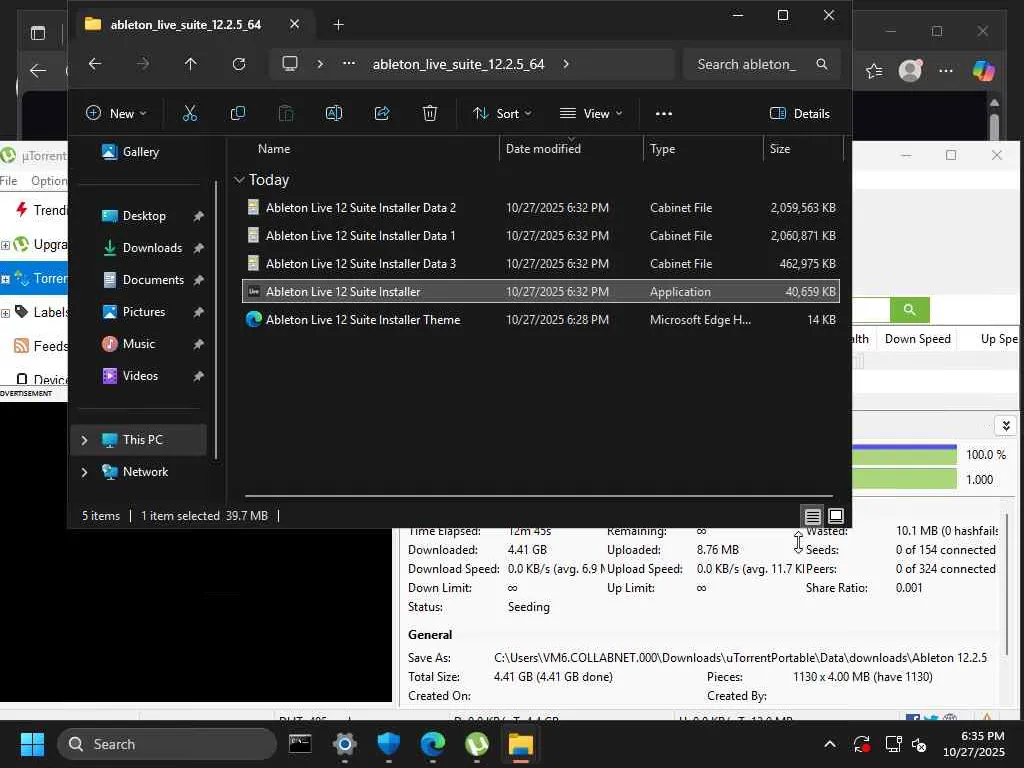Collapse uTorrent detail pane with double-chevron
Viewport: 1024px width, 768px height.
1006,426
